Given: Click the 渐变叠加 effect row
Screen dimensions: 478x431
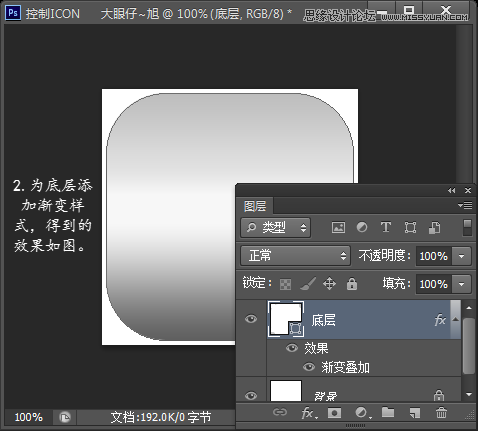Looking at the screenshot, I should coord(345,367).
